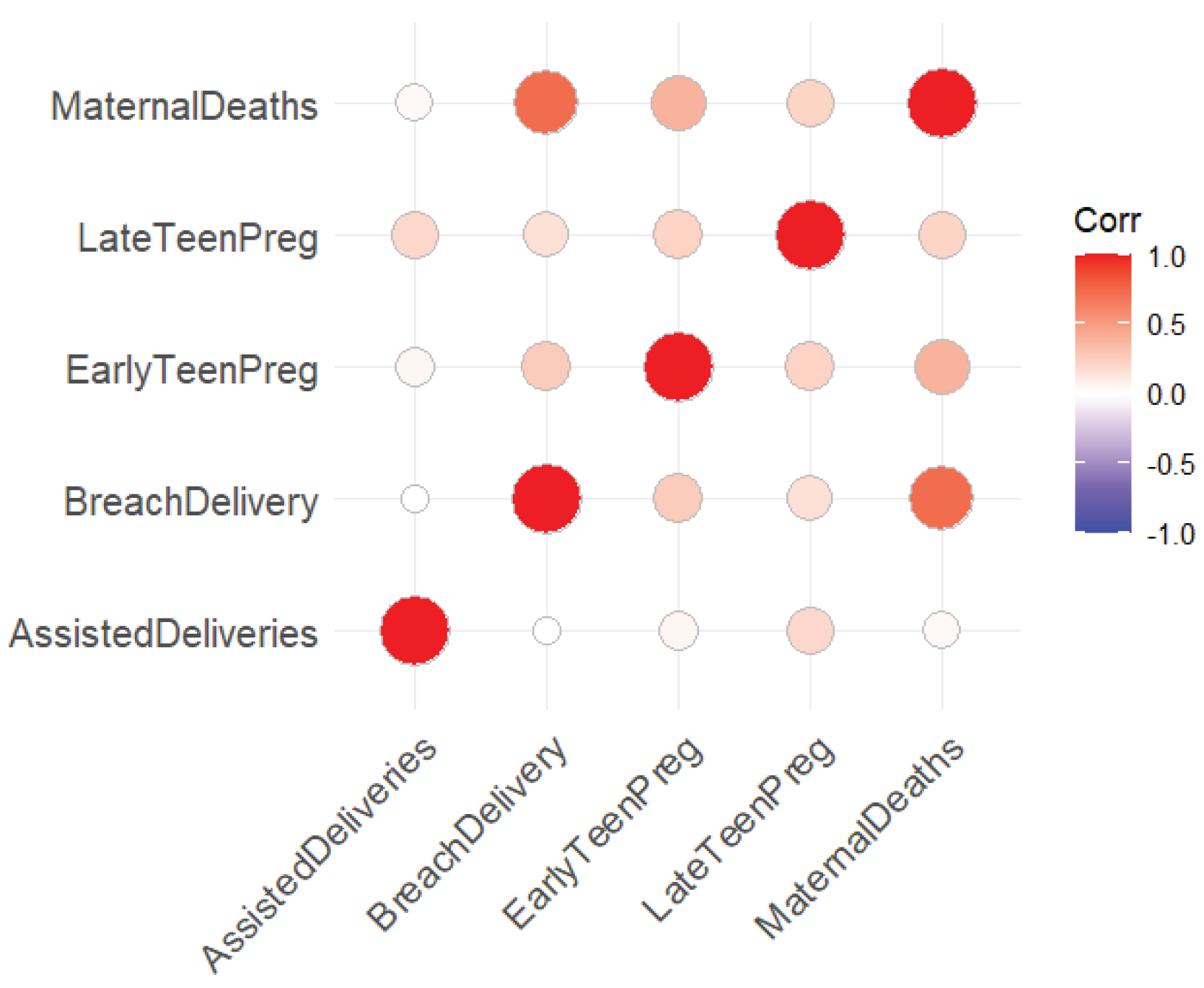Click the Corr legend title
This screenshot has height=988, width=1204.
coord(1107,220)
